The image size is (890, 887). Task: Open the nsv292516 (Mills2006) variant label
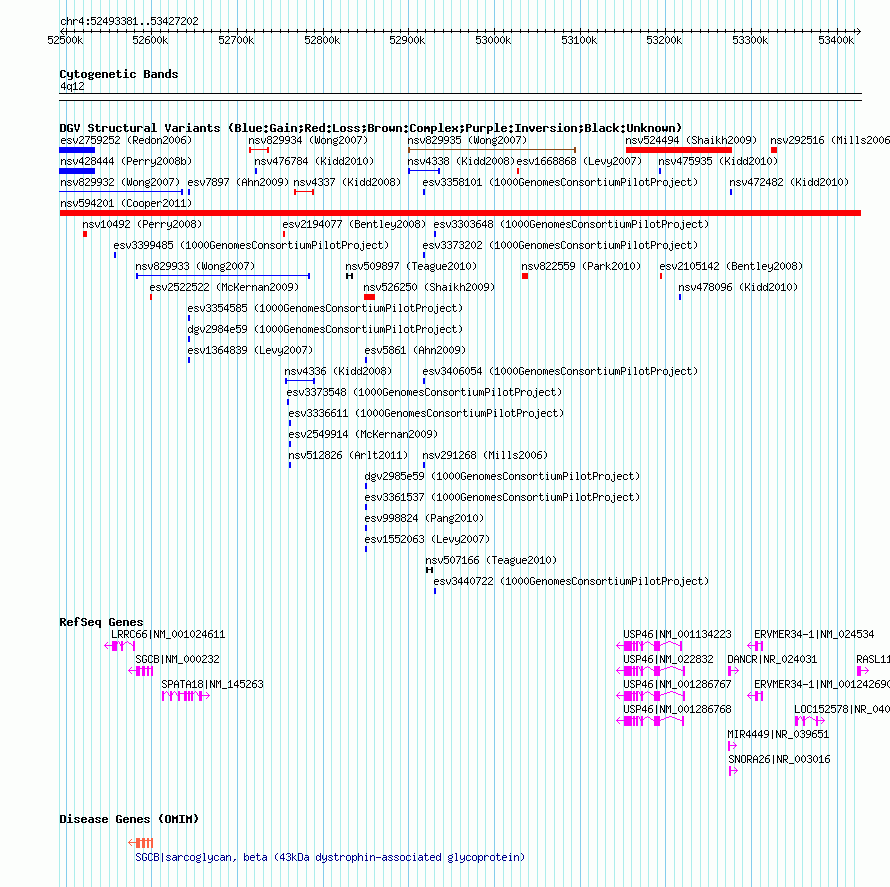(x=830, y=140)
